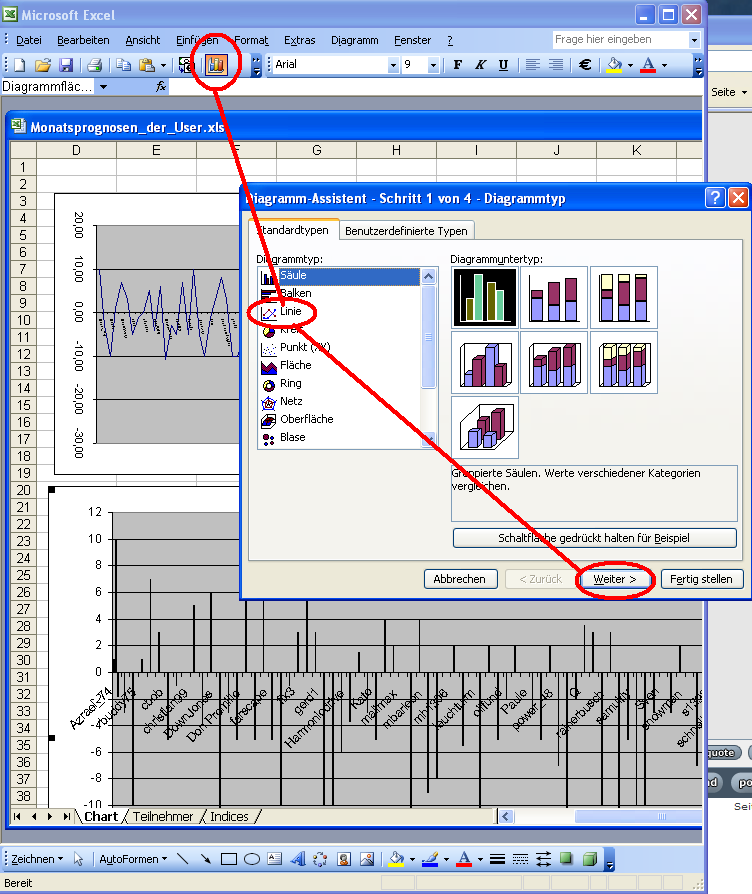Open the fill color dropdown in the formatting toolbar

pos(630,65)
